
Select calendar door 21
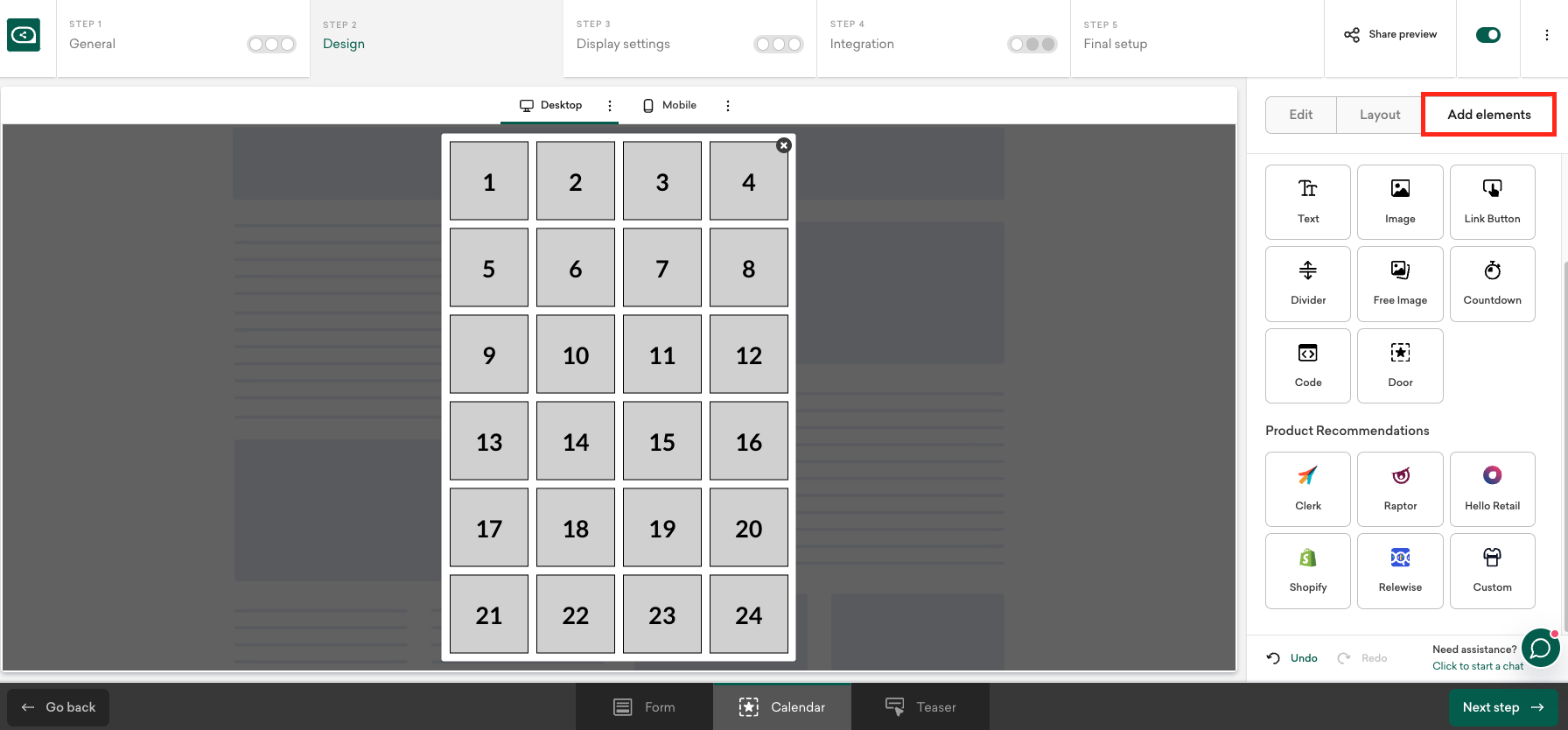click(489, 614)
